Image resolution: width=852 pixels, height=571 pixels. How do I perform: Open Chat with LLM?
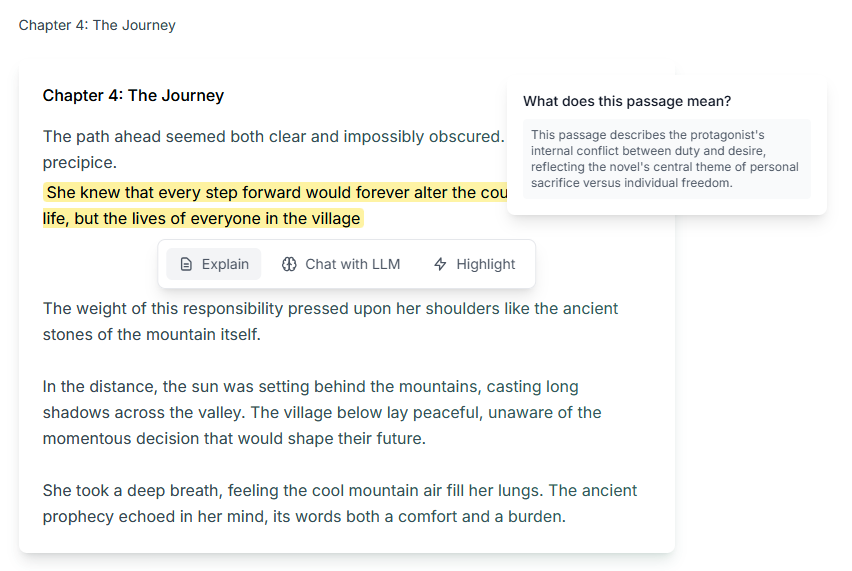[341, 264]
